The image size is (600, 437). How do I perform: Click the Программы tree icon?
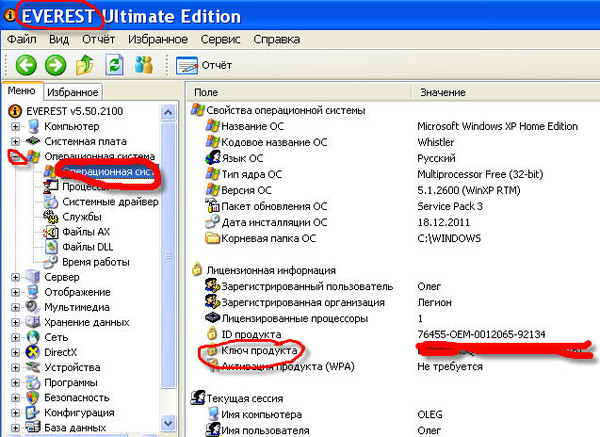coord(33,382)
